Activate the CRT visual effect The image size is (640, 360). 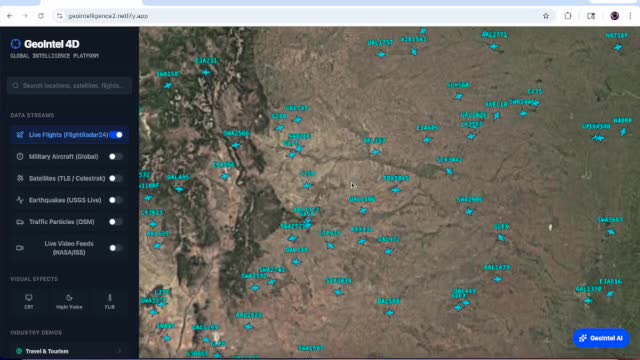click(x=29, y=302)
